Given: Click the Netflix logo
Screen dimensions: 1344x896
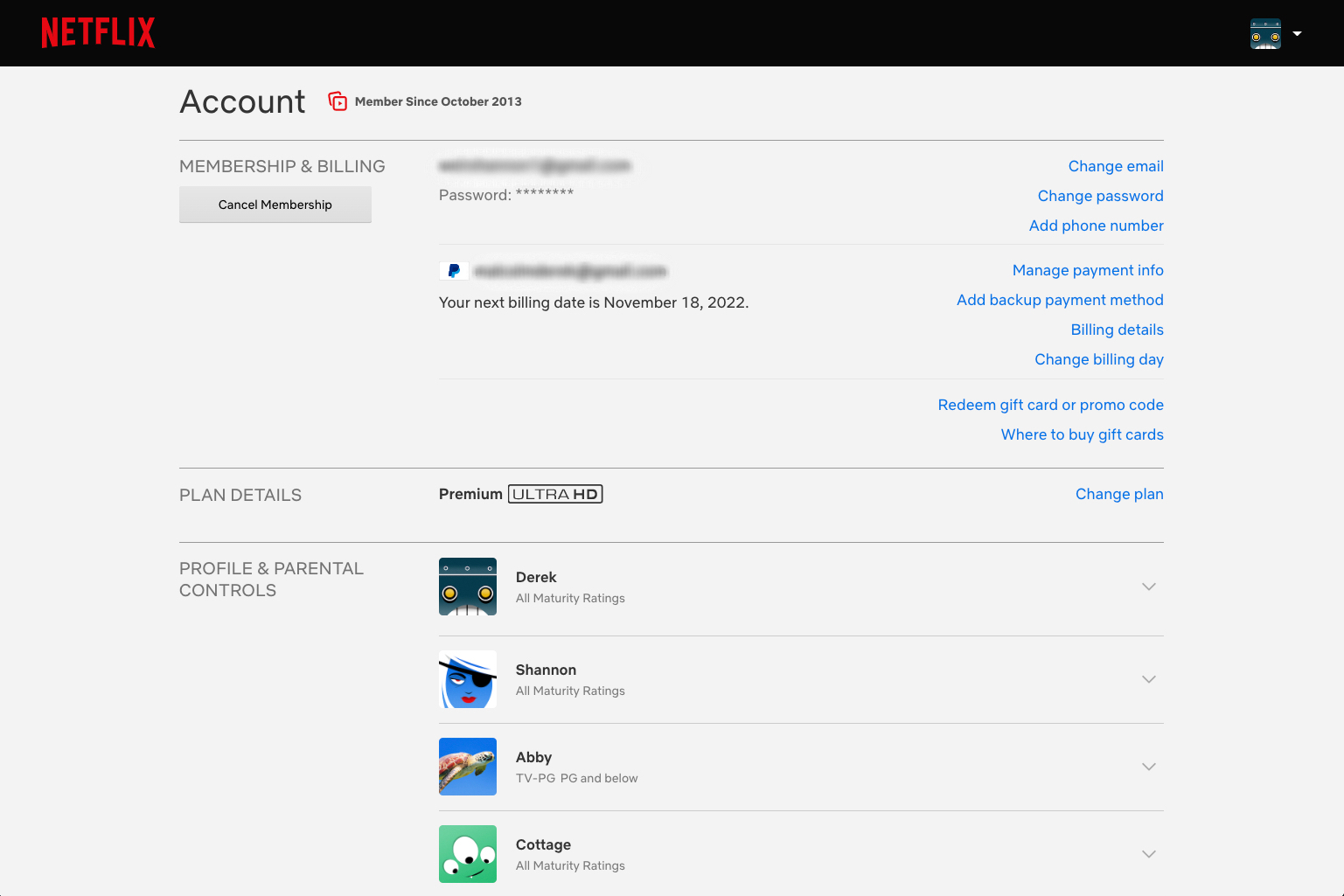Looking at the screenshot, I should click(98, 33).
